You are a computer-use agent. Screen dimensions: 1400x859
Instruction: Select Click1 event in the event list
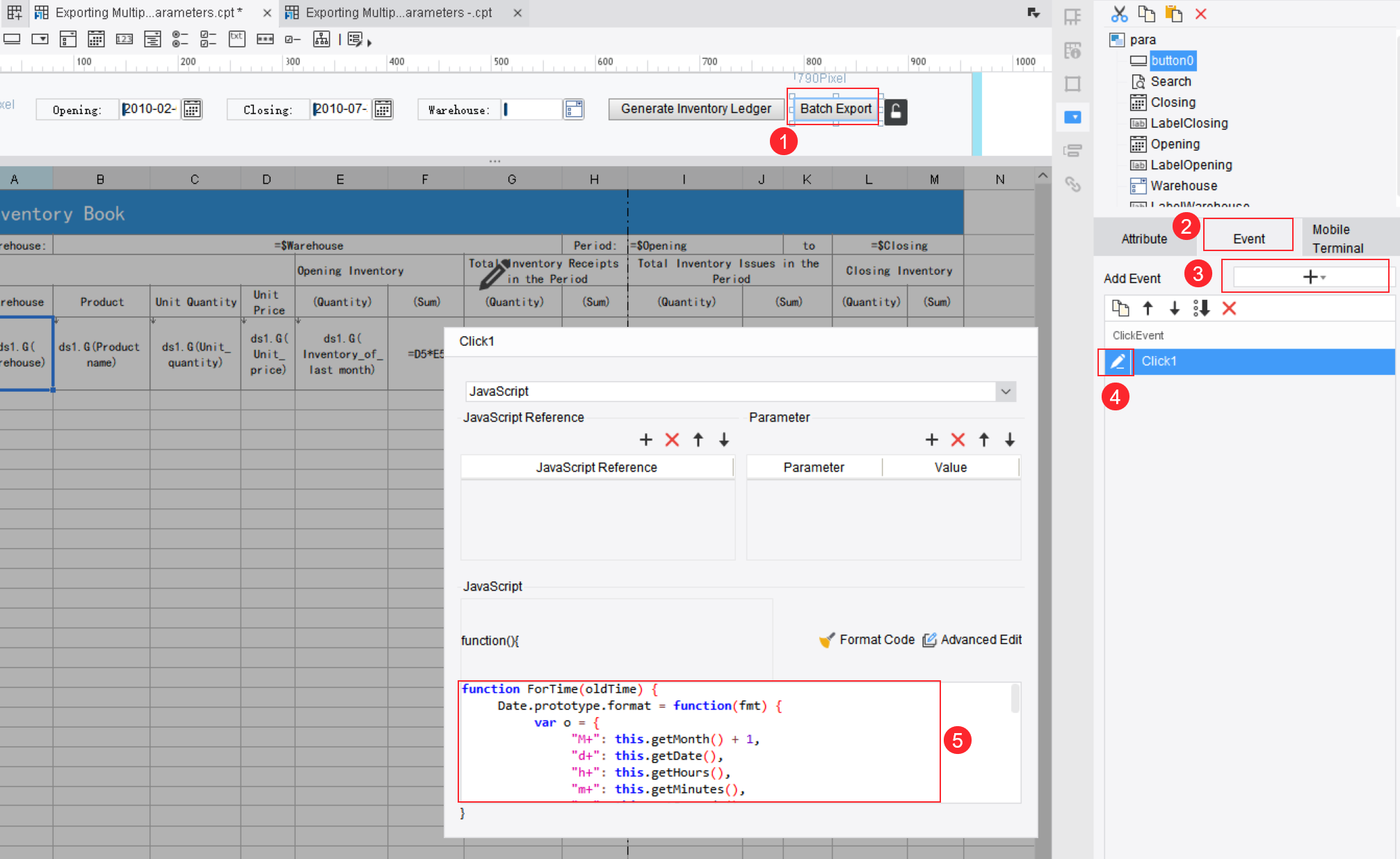point(1249,362)
